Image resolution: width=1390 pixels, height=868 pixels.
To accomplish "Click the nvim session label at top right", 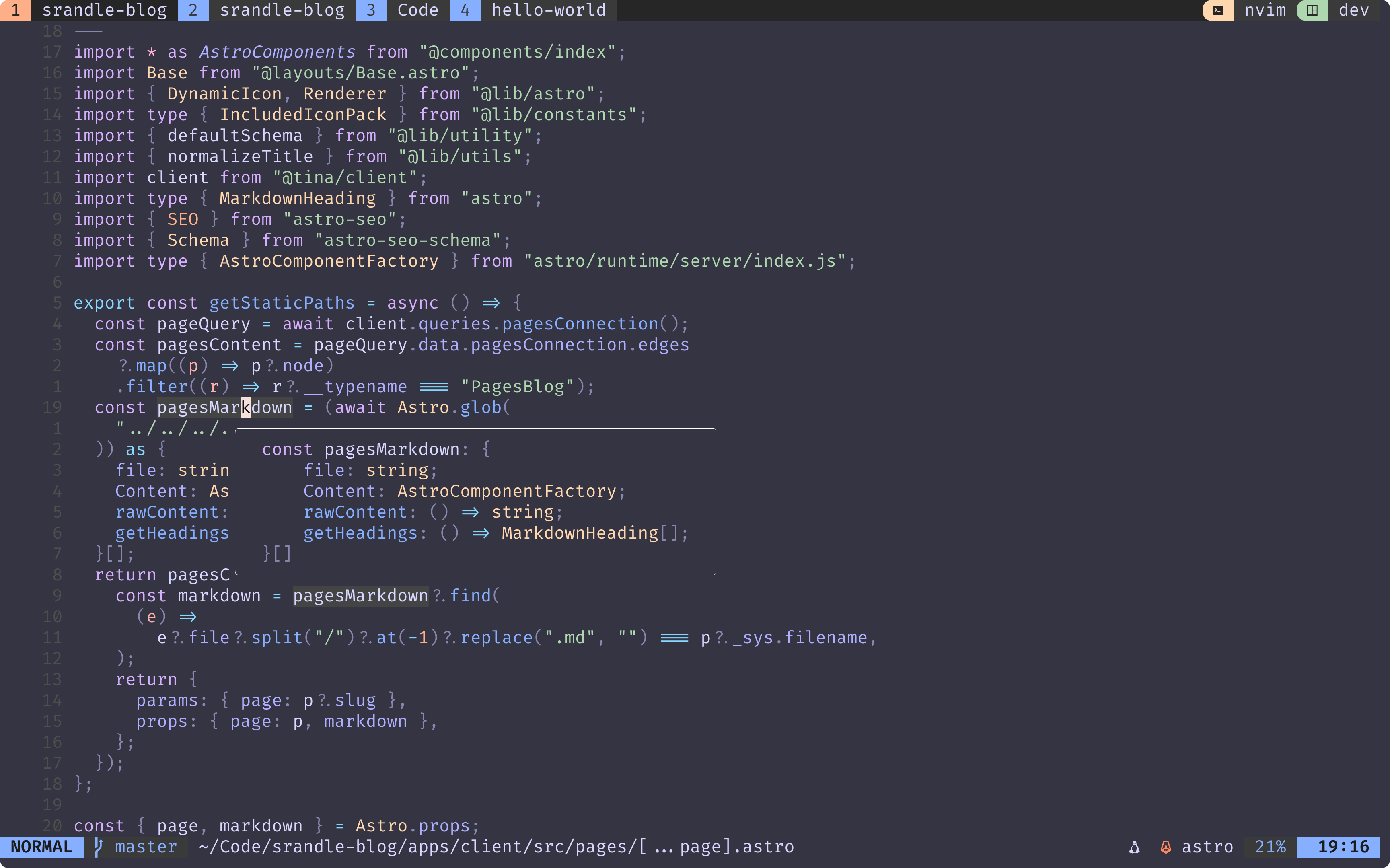I will pyautogui.click(x=1265, y=10).
